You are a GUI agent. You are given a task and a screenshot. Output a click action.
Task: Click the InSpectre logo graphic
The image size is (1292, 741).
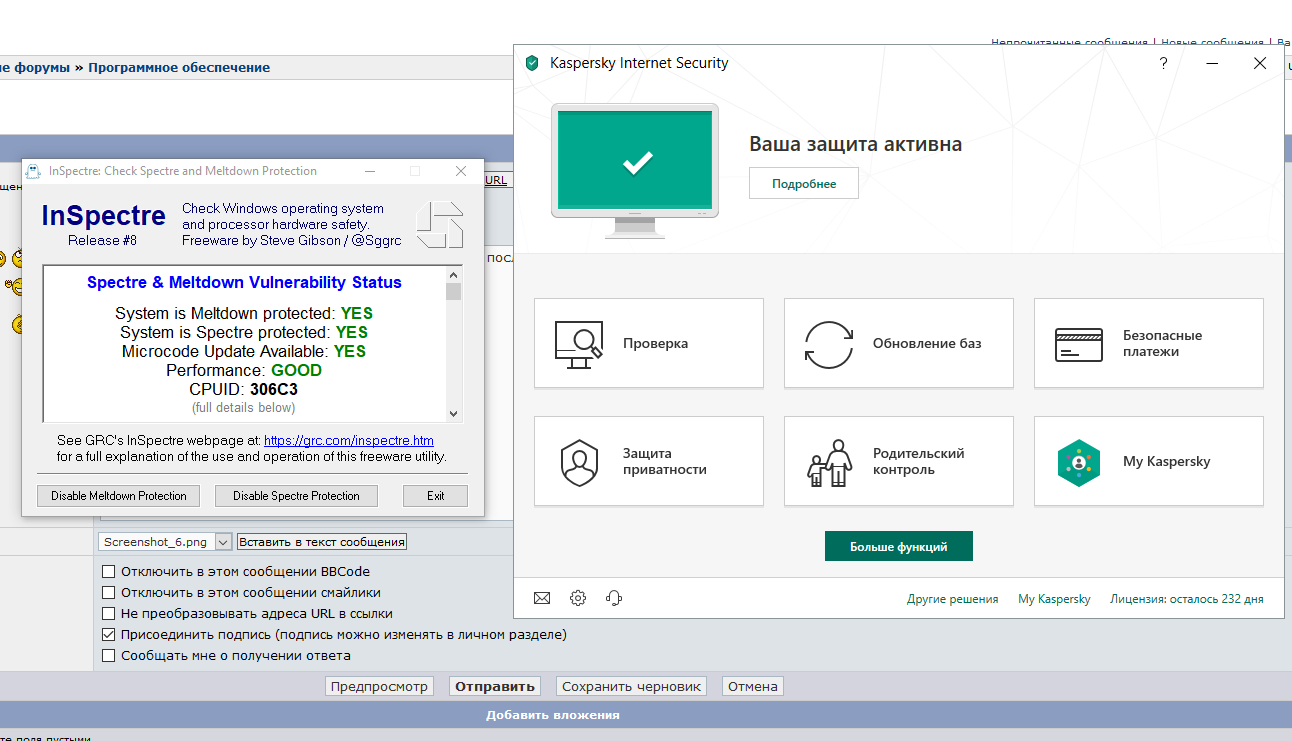(x=440, y=225)
